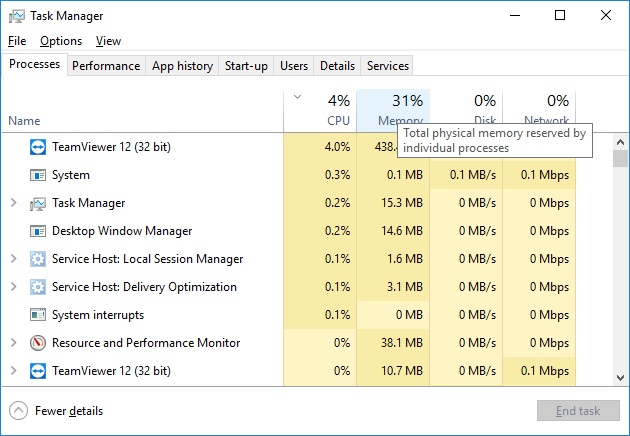Viewport: 630px width, 436px height.
Task: Expand the Task Manager process row
Action: pos(13,203)
